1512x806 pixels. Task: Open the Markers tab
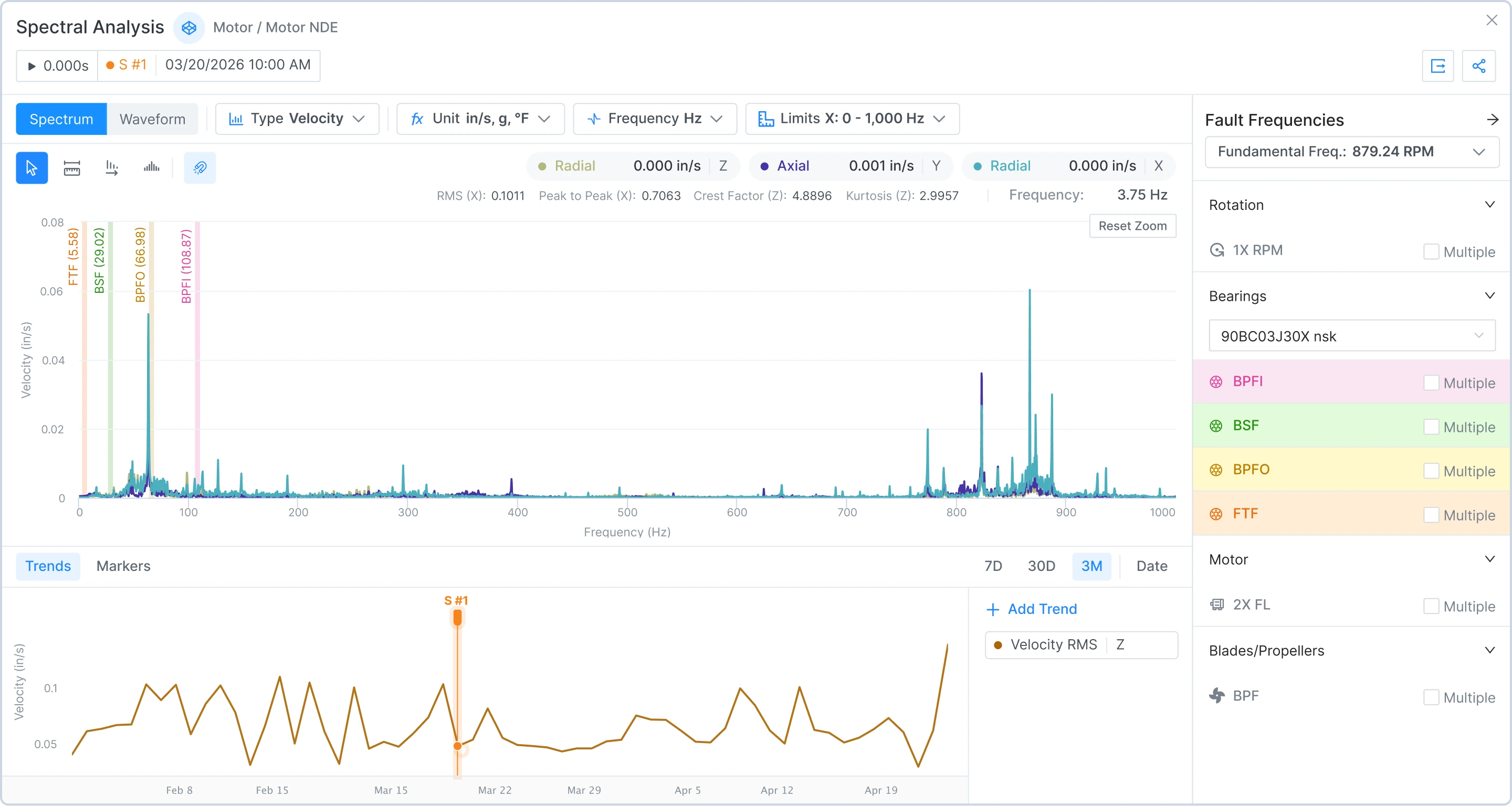point(123,566)
